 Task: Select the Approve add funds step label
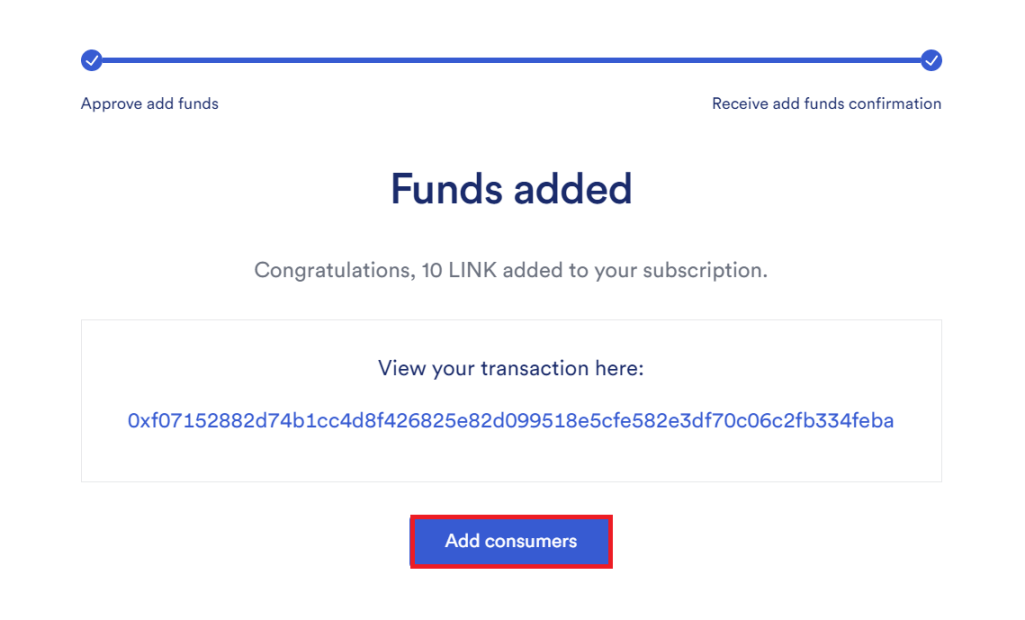point(150,103)
